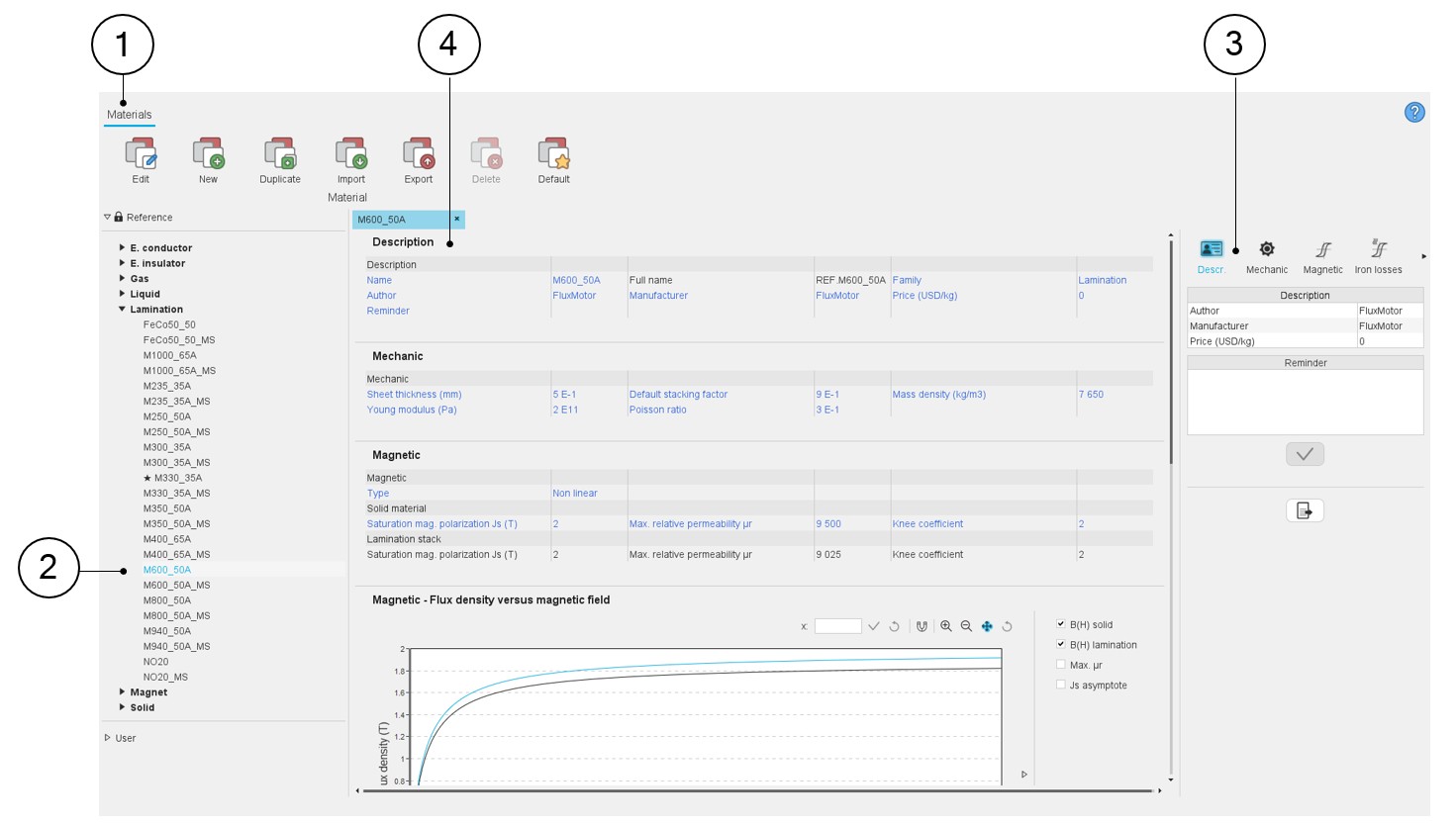Image resolution: width=1456 pixels, height=826 pixels.
Task: Expand the Magnet category
Action: (x=122, y=692)
